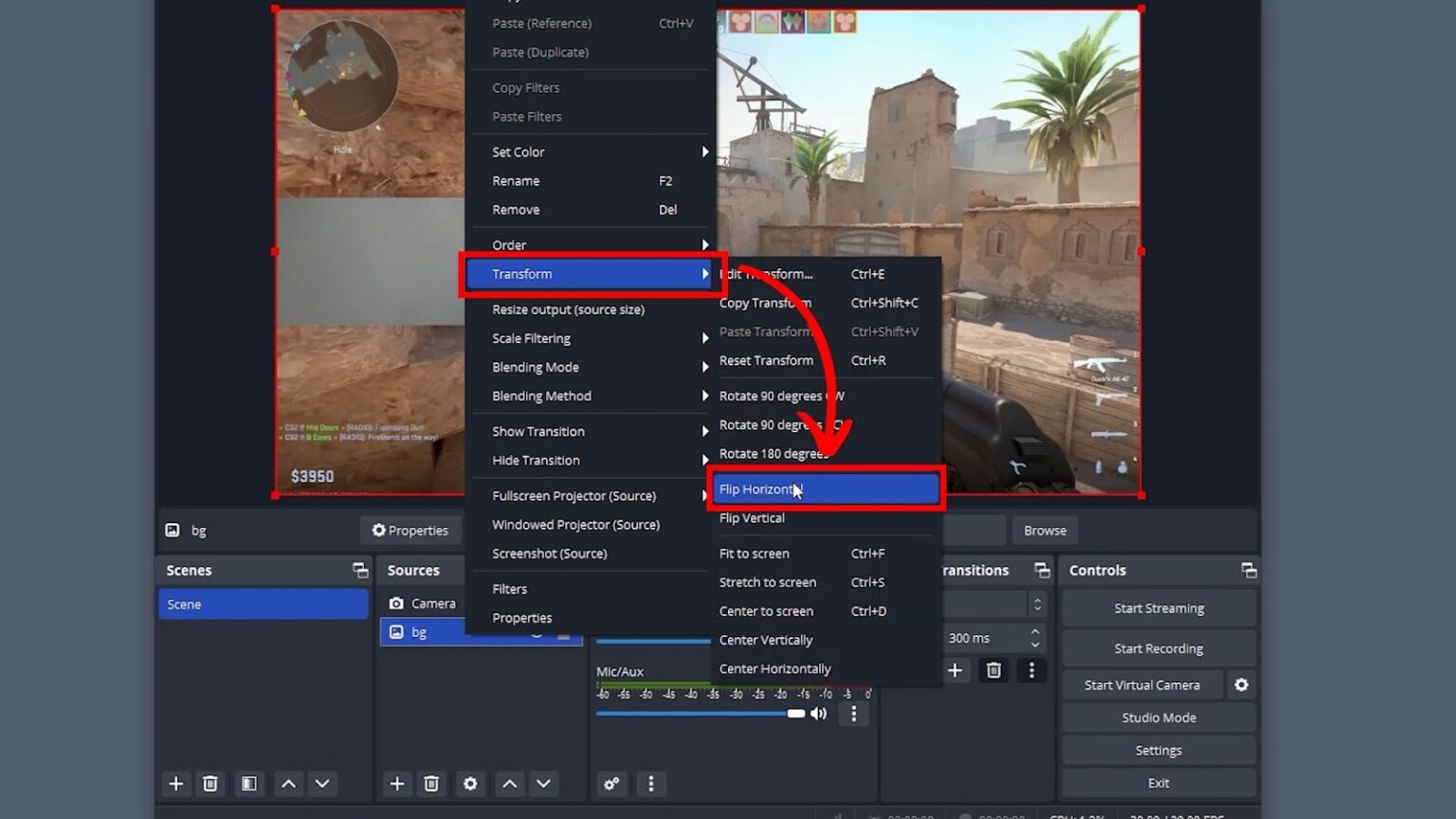Expand the Scale Filtering submenu
The image size is (1456, 819).
(x=531, y=337)
